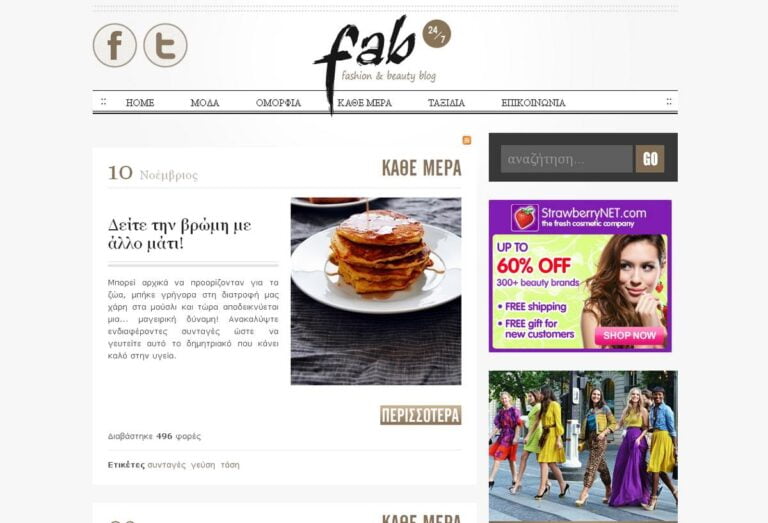This screenshot has height=523, width=768.
Task: Click the SHOP NOW button in the ad
Action: tap(629, 335)
